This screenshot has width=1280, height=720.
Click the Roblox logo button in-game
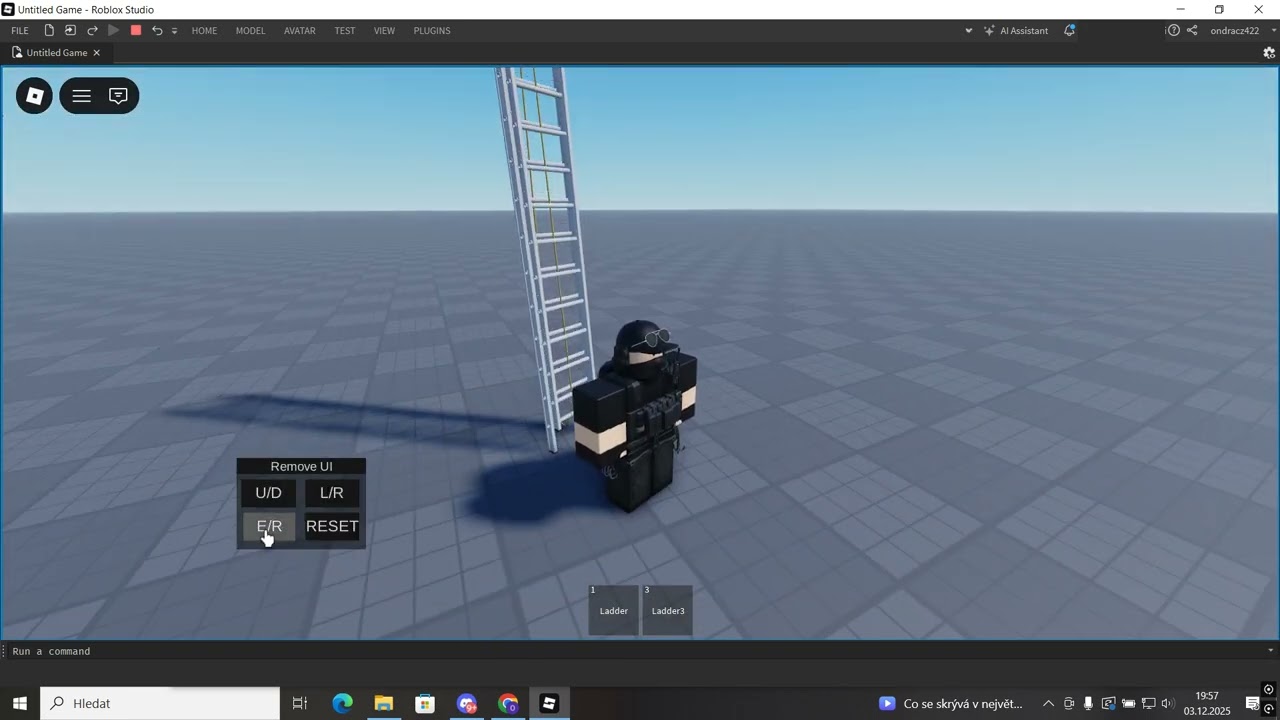[34, 96]
